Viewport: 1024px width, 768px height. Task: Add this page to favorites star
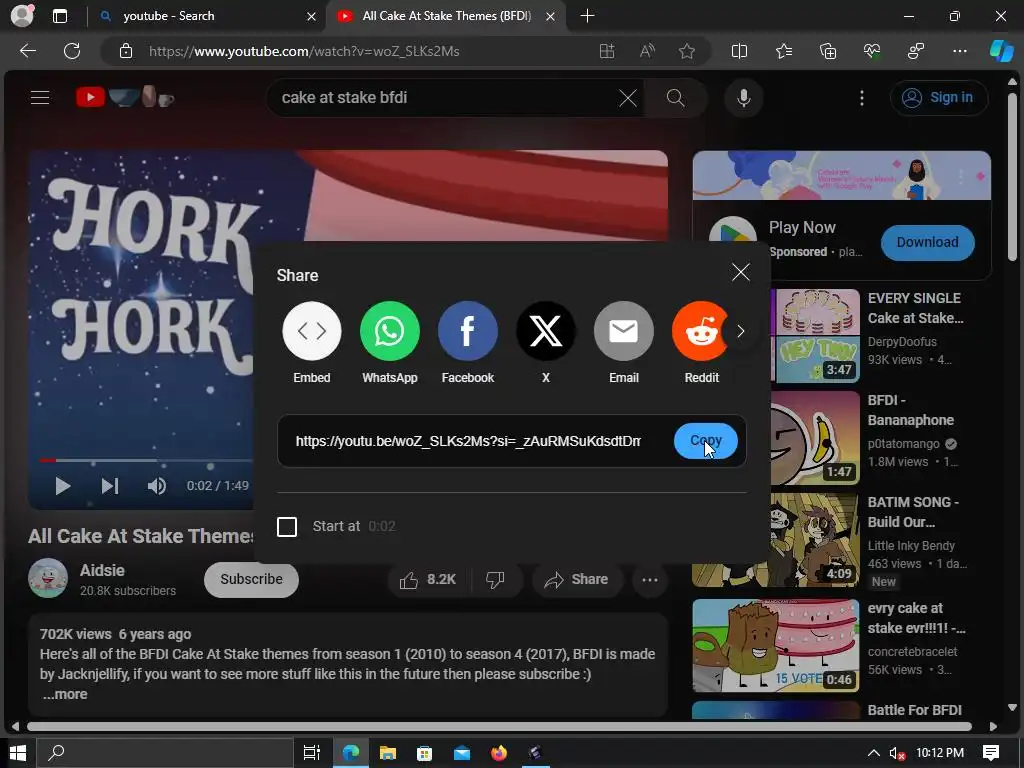[686, 51]
